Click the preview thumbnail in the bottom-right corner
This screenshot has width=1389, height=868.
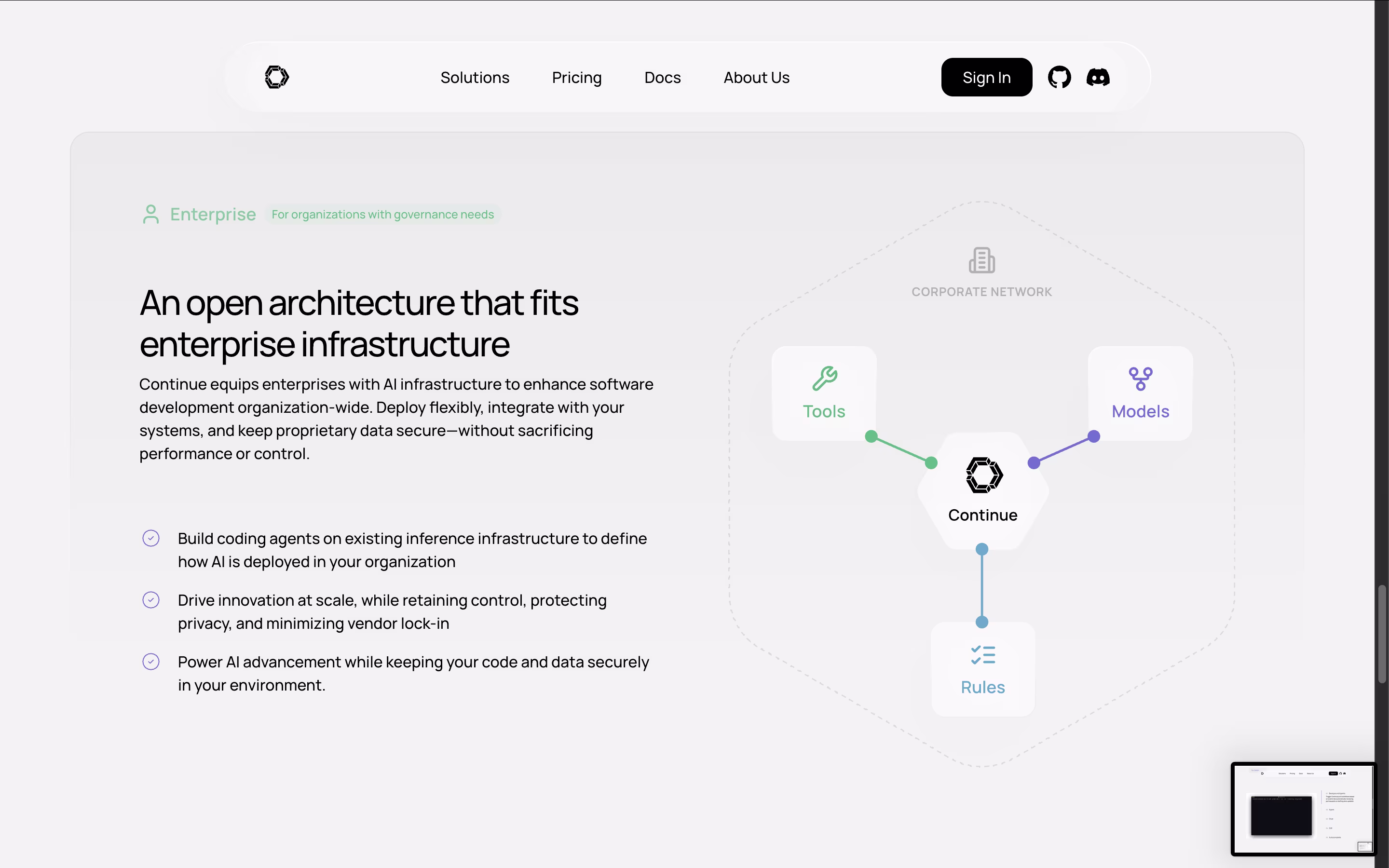click(x=1303, y=810)
